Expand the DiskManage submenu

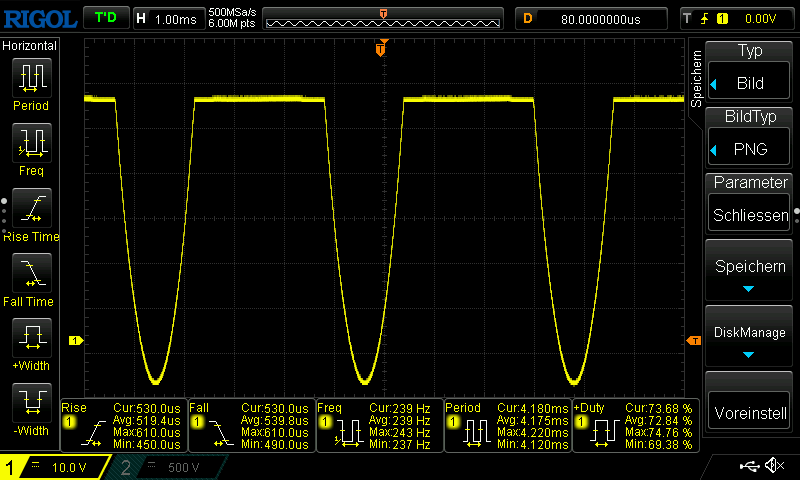coord(750,340)
